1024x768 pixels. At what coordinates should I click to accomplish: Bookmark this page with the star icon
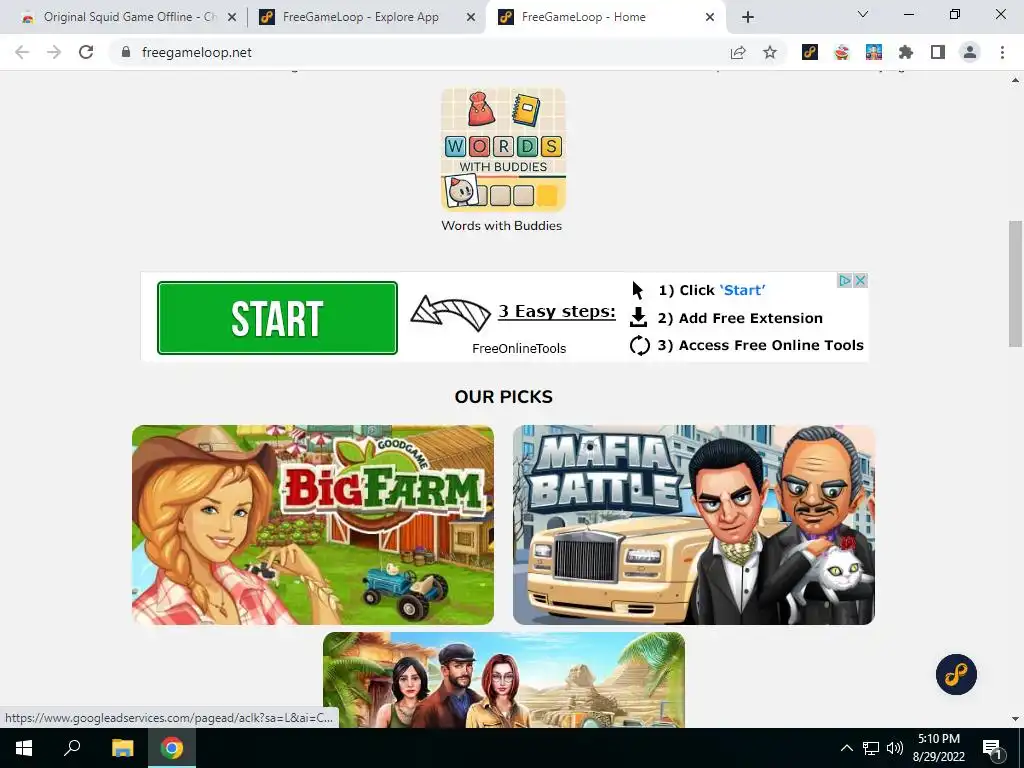pyautogui.click(x=770, y=52)
